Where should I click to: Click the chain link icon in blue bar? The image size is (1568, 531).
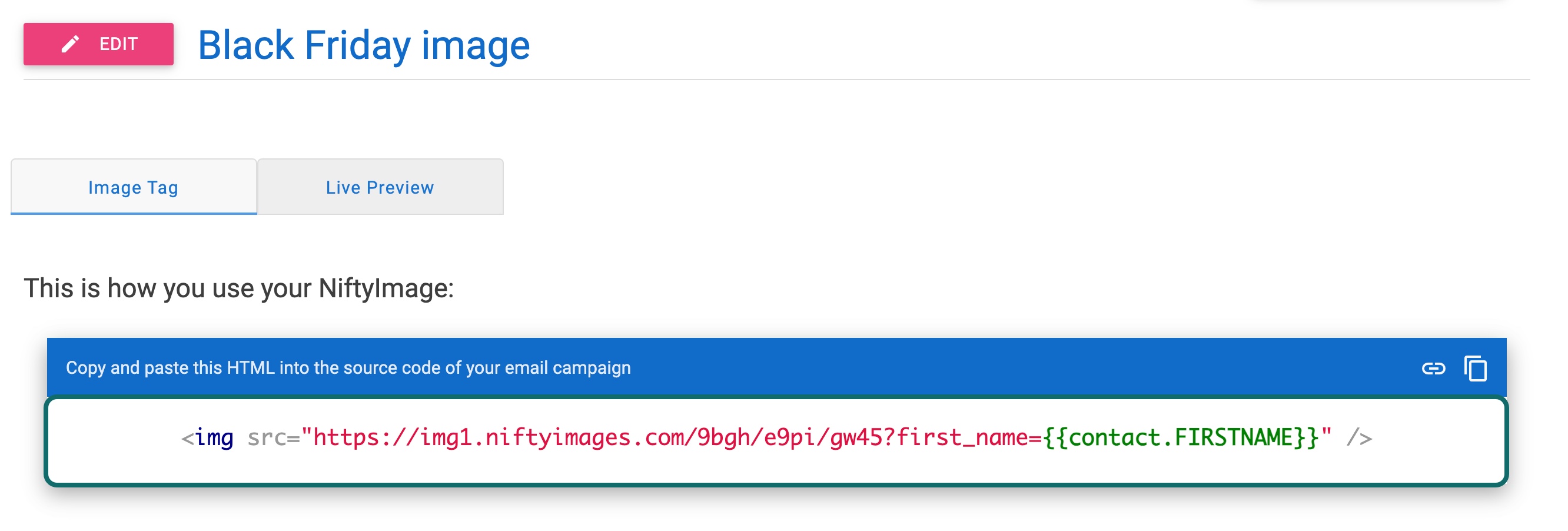point(1433,369)
